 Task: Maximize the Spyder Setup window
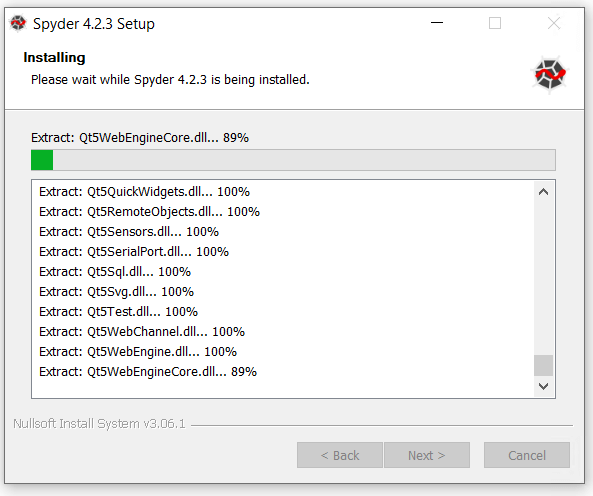[x=495, y=23]
